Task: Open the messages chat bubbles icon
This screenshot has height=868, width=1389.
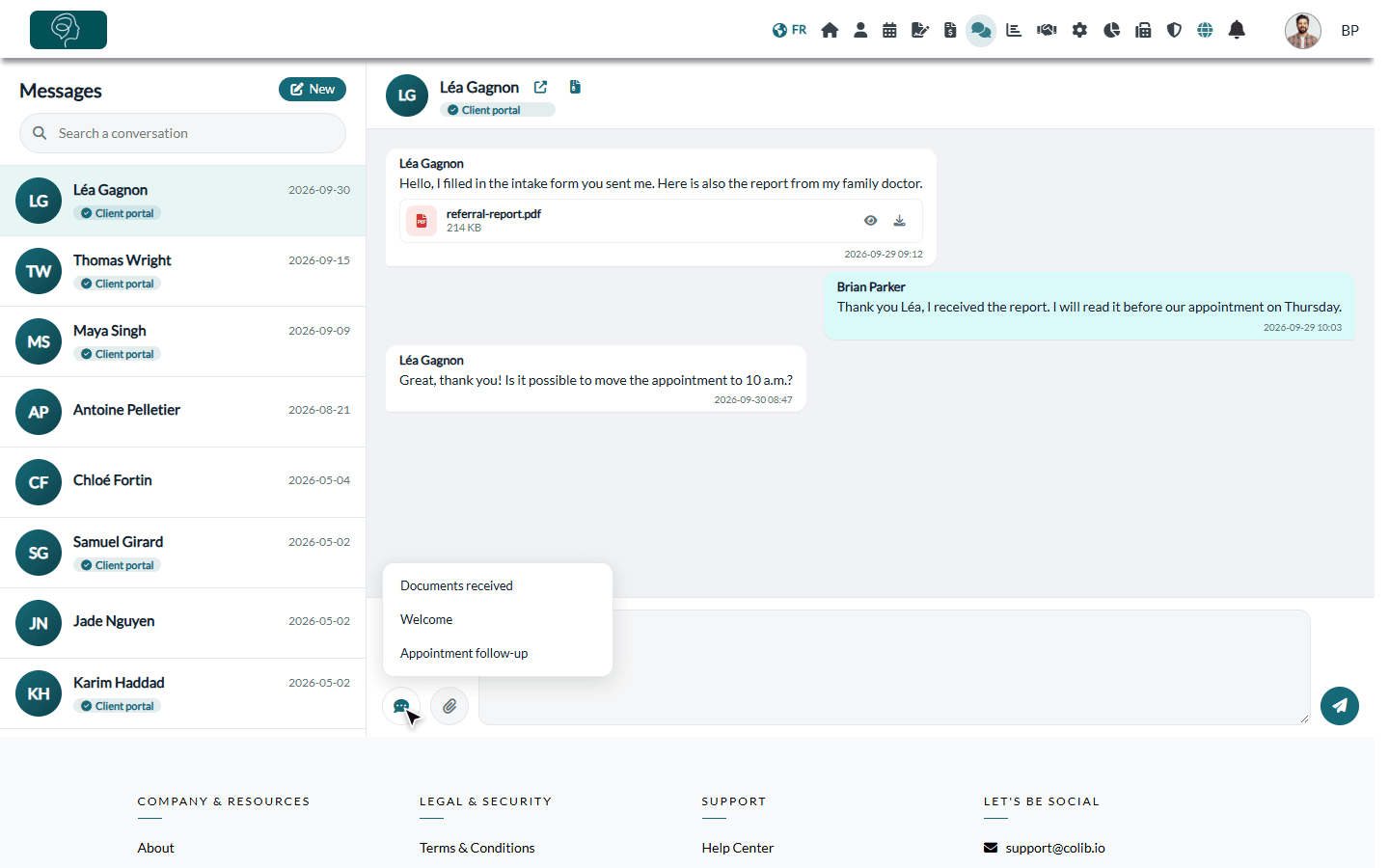Action: (x=981, y=30)
